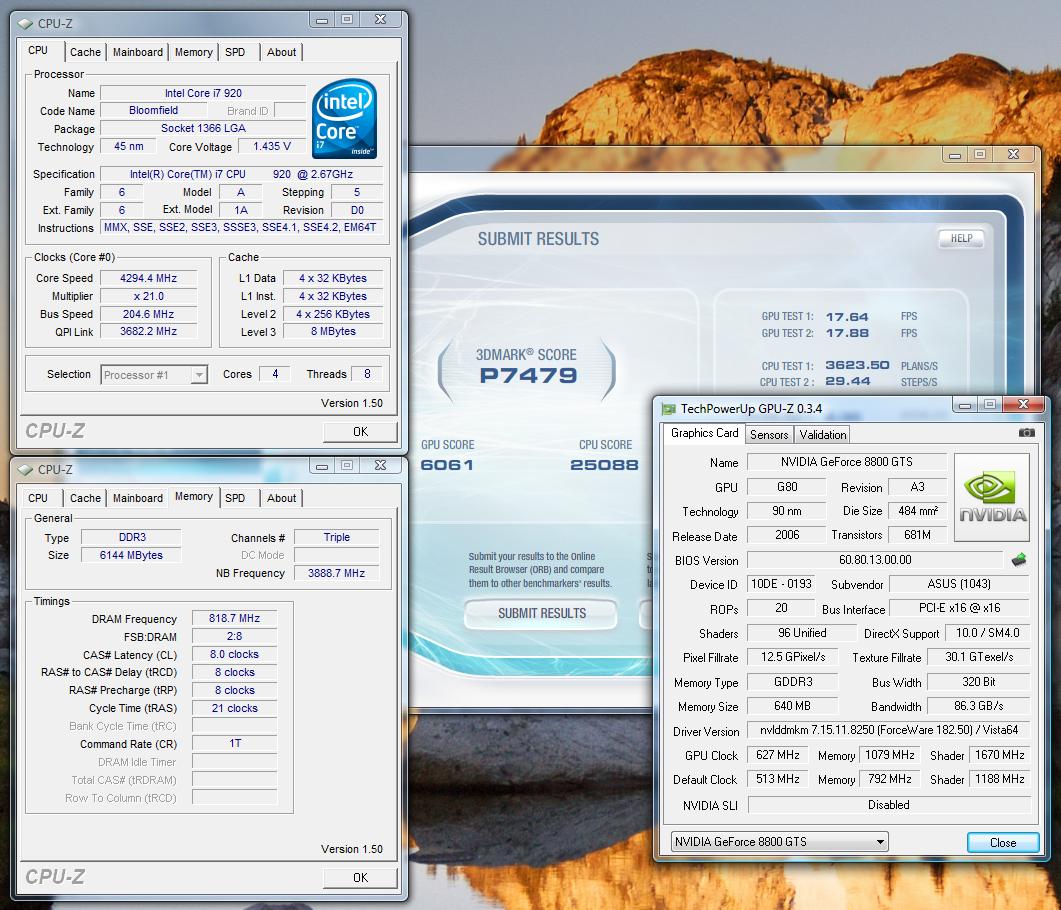Image resolution: width=1061 pixels, height=910 pixels.
Task: Click the Core Speed value 4294.4 MHz
Action: pyautogui.click(x=149, y=278)
